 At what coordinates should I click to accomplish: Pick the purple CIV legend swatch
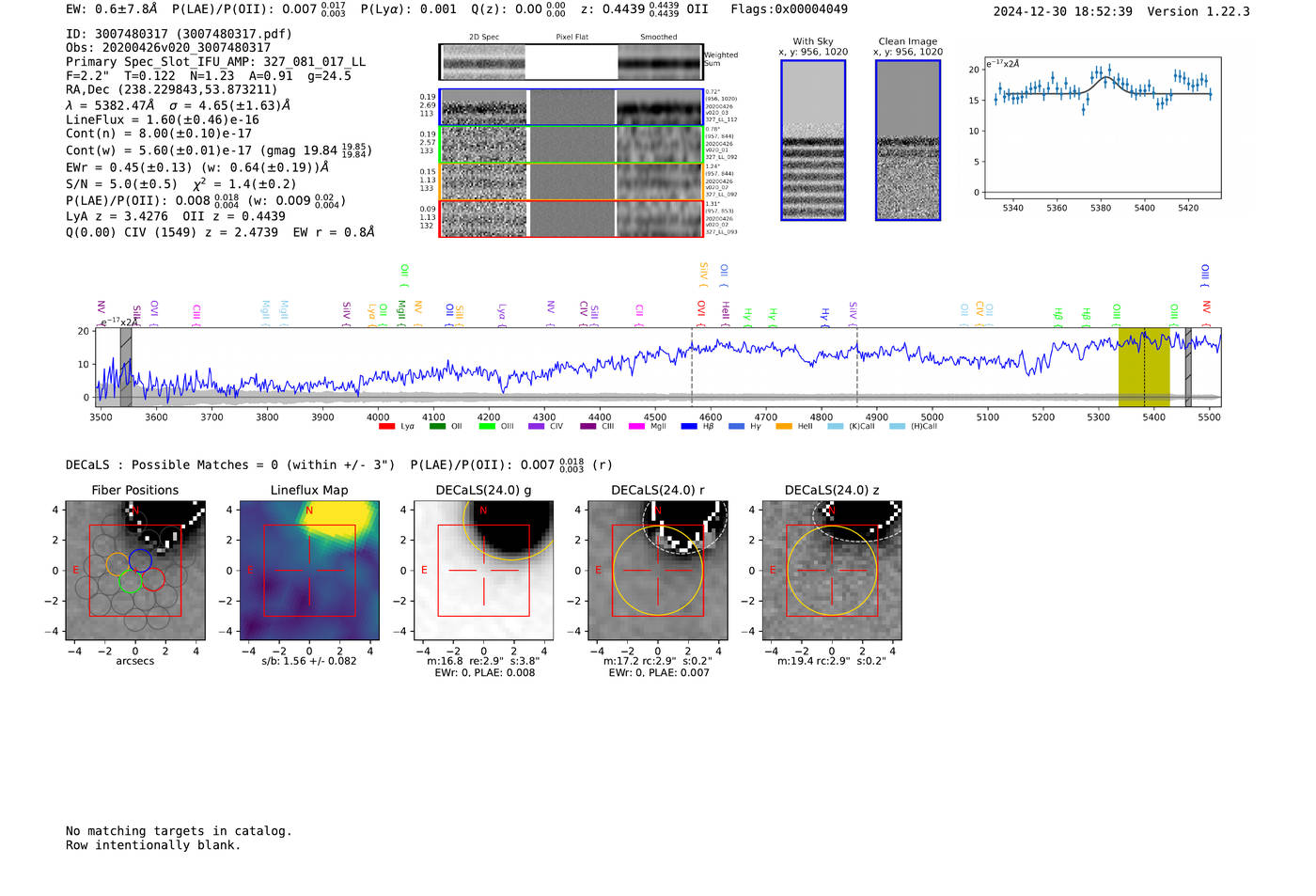click(x=537, y=427)
